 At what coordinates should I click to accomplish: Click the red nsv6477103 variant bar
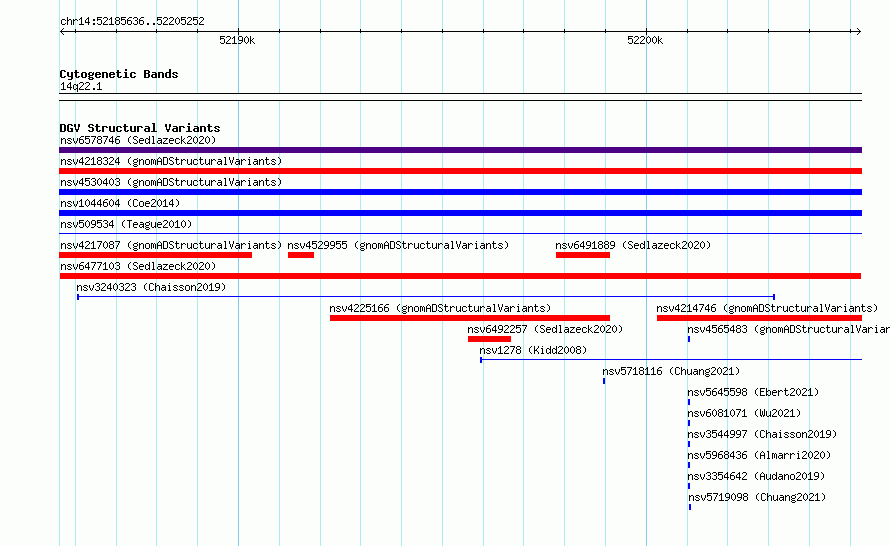[460, 276]
